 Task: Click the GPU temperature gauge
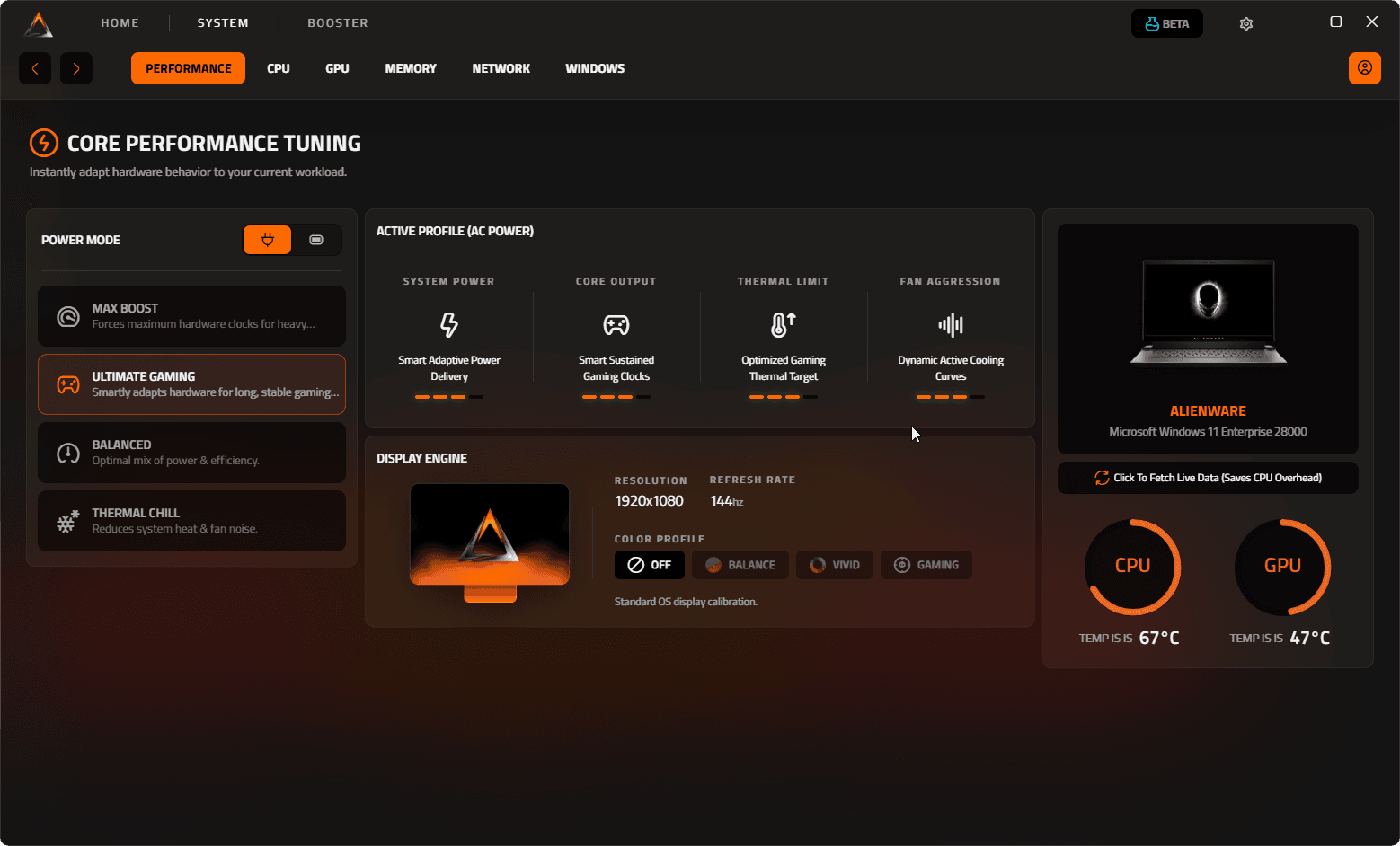click(1282, 567)
